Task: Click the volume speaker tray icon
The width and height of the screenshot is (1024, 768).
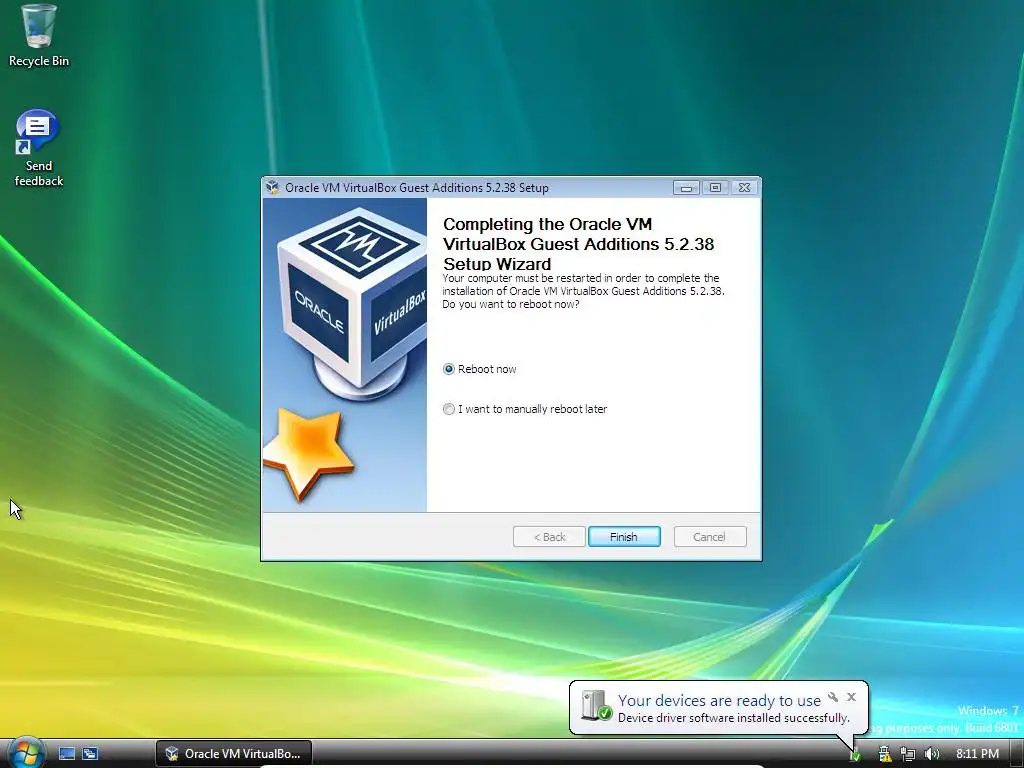Action: [932, 754]
